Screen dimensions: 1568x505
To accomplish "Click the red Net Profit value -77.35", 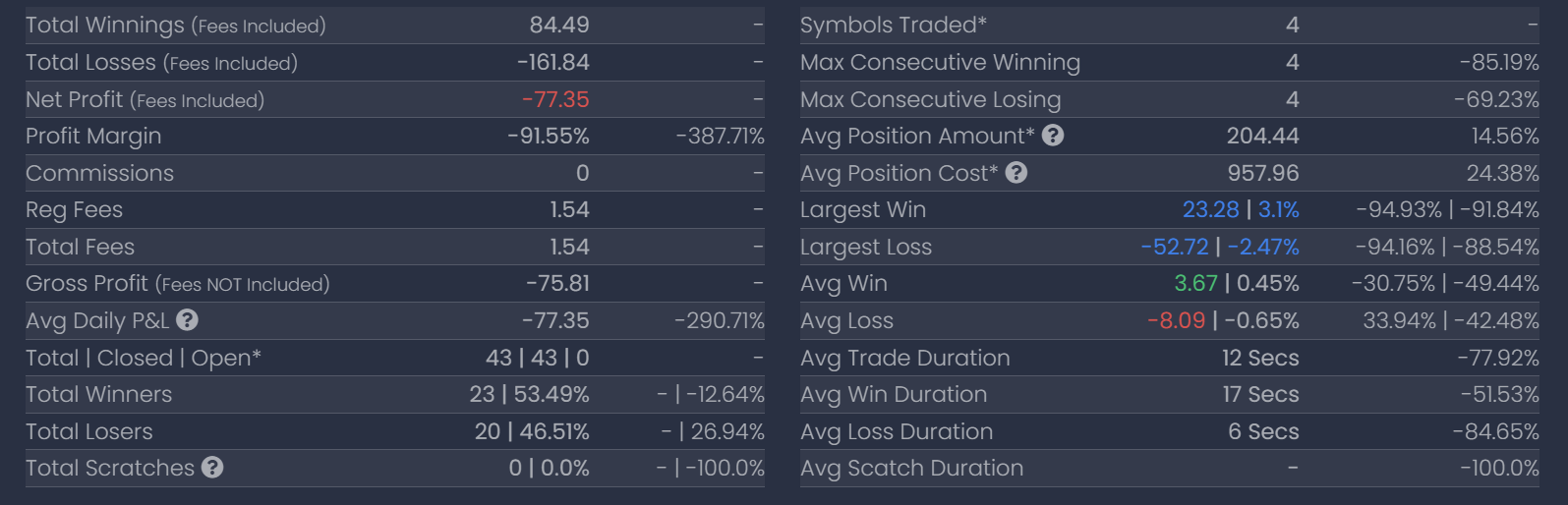I will [x=555, y=99].
